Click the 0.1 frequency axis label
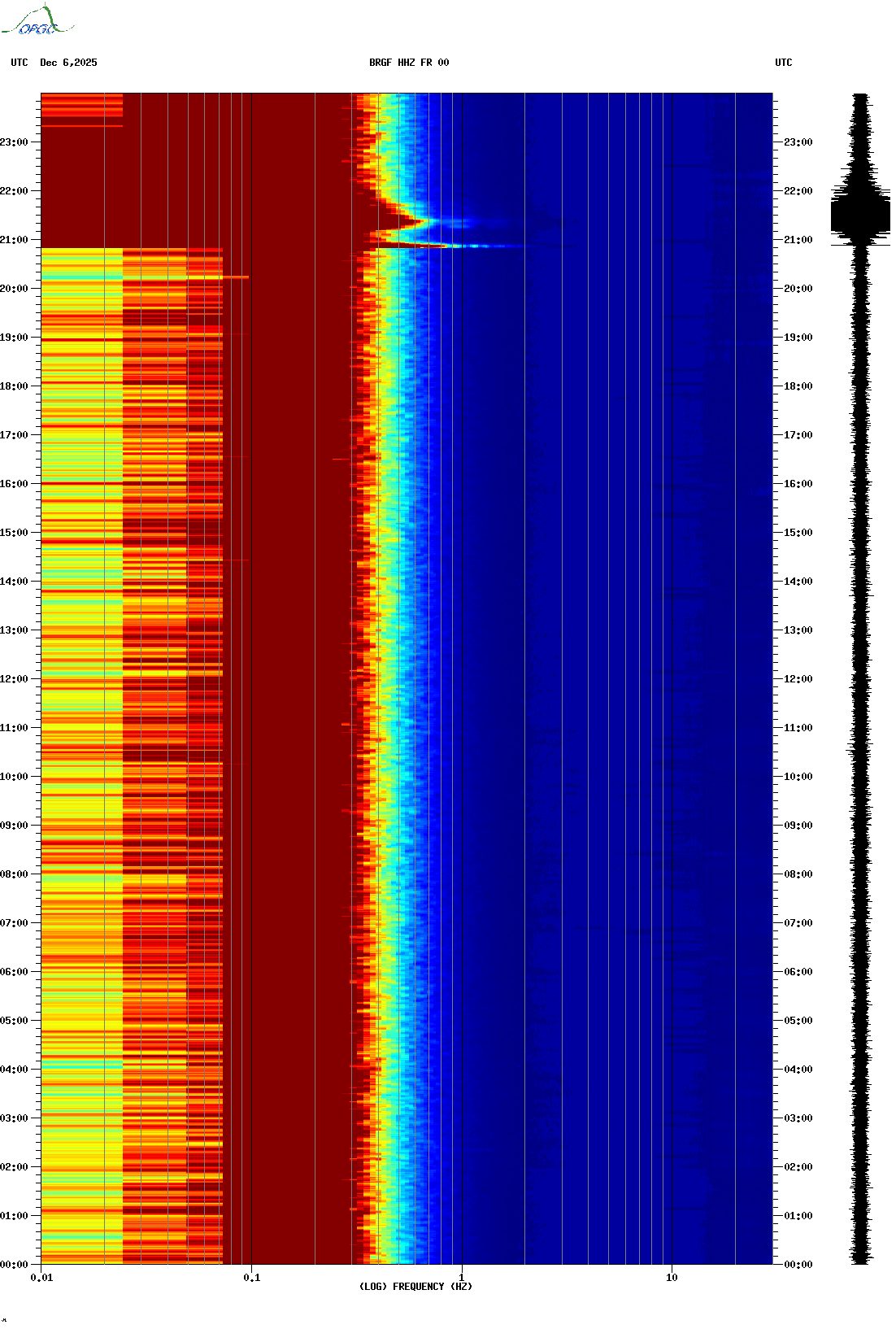Viewport: 896px width, 1329px height. point(252,1278)
